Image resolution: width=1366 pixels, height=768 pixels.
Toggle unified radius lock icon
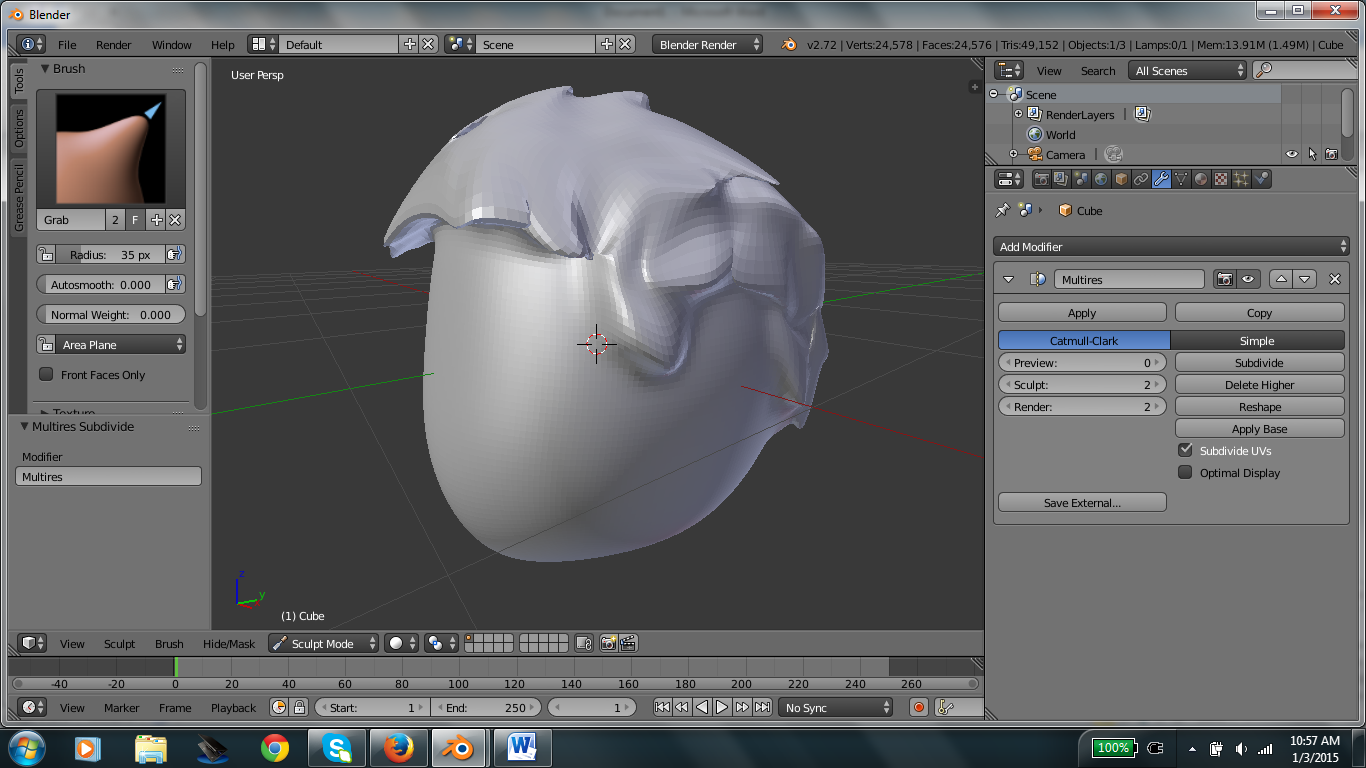(46, 255)
